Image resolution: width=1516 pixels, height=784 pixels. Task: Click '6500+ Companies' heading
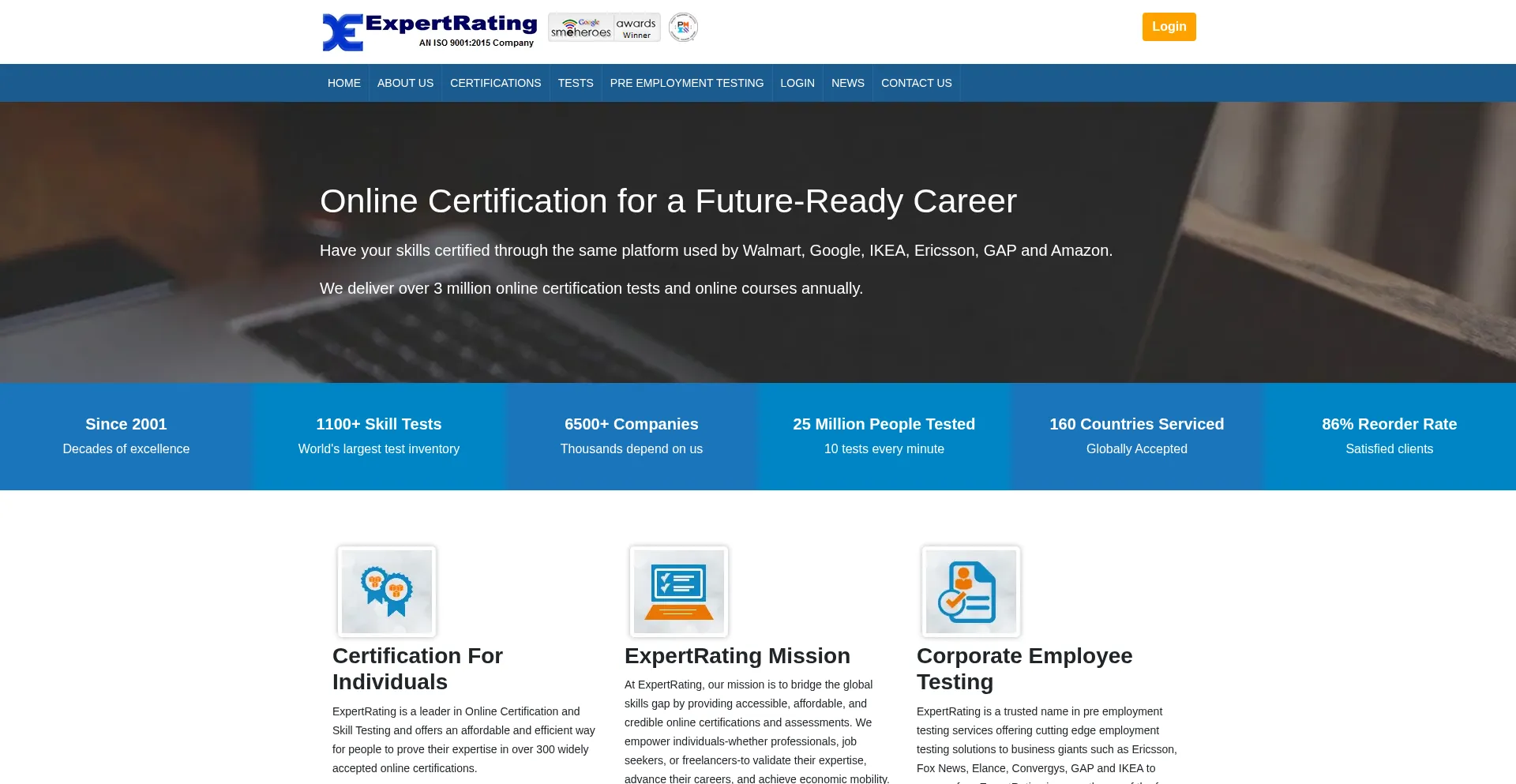click(632, 424)
